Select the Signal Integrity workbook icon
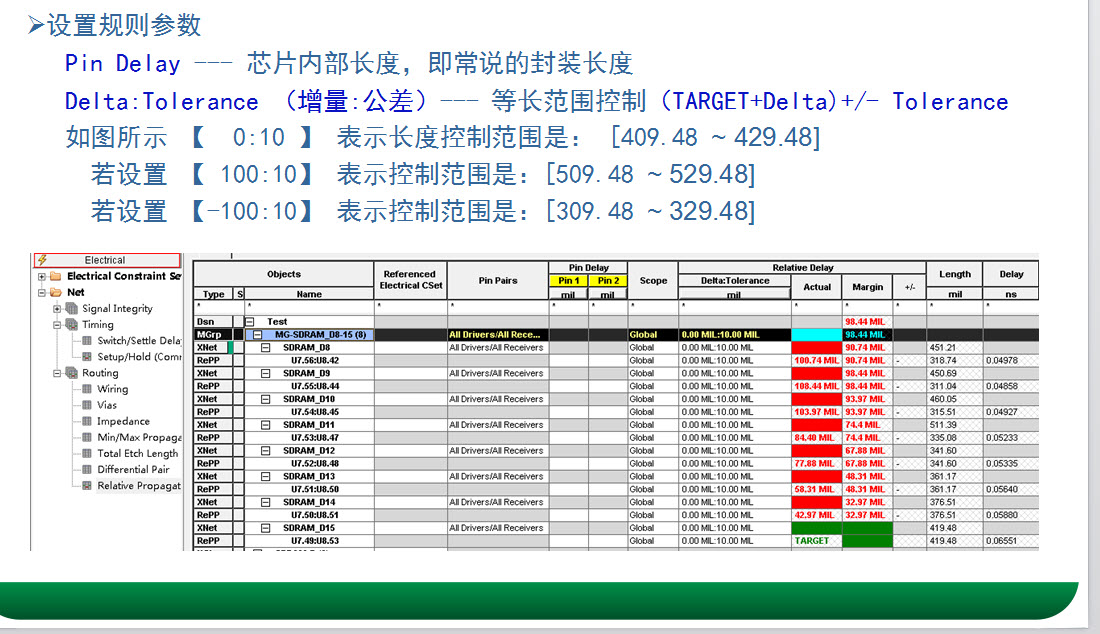The height and width of the screenshot is (634, 1100). pos(72,309)
